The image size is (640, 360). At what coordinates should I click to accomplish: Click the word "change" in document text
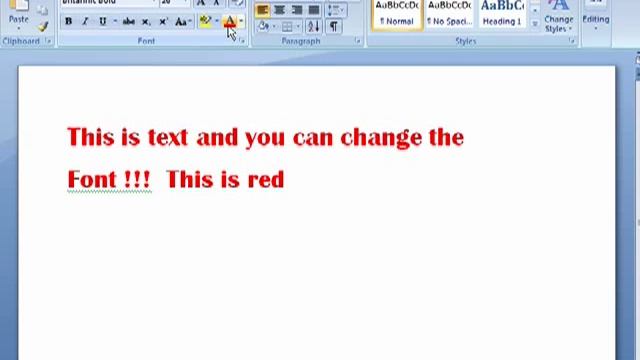381,138
